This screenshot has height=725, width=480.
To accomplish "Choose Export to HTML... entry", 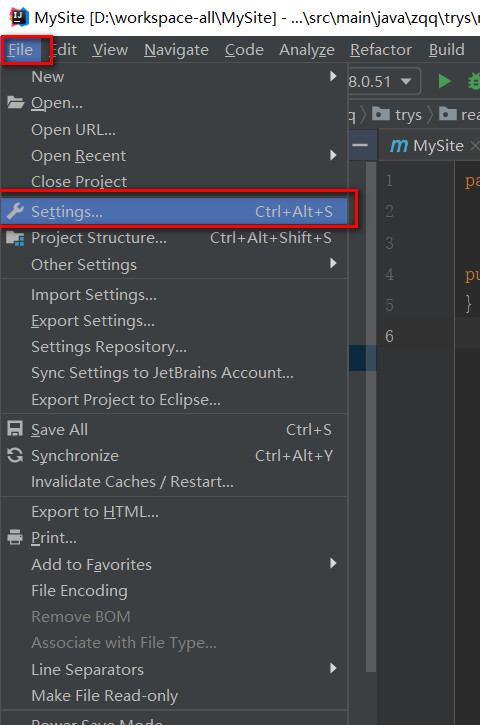I will pos(174,512).
